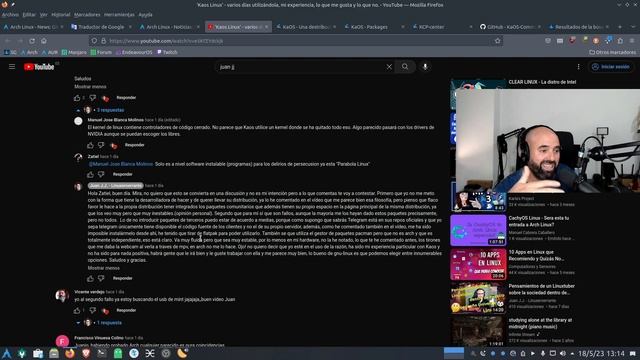Viewport: 640px width, 360px height.
Task: Show hidden system tray icons arrow
Action: tap(572, 353)
